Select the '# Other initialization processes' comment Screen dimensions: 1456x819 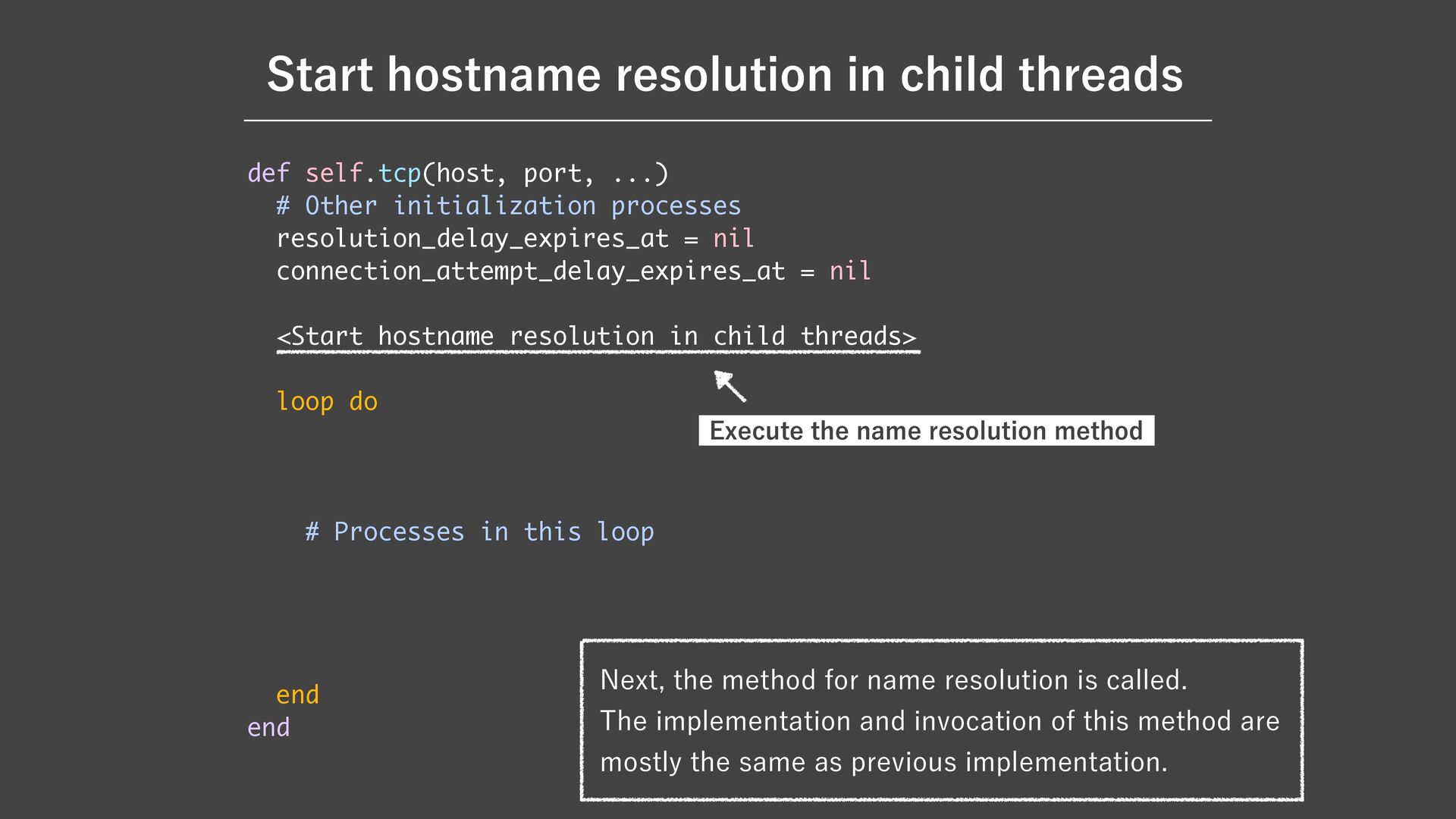[508, 206]
